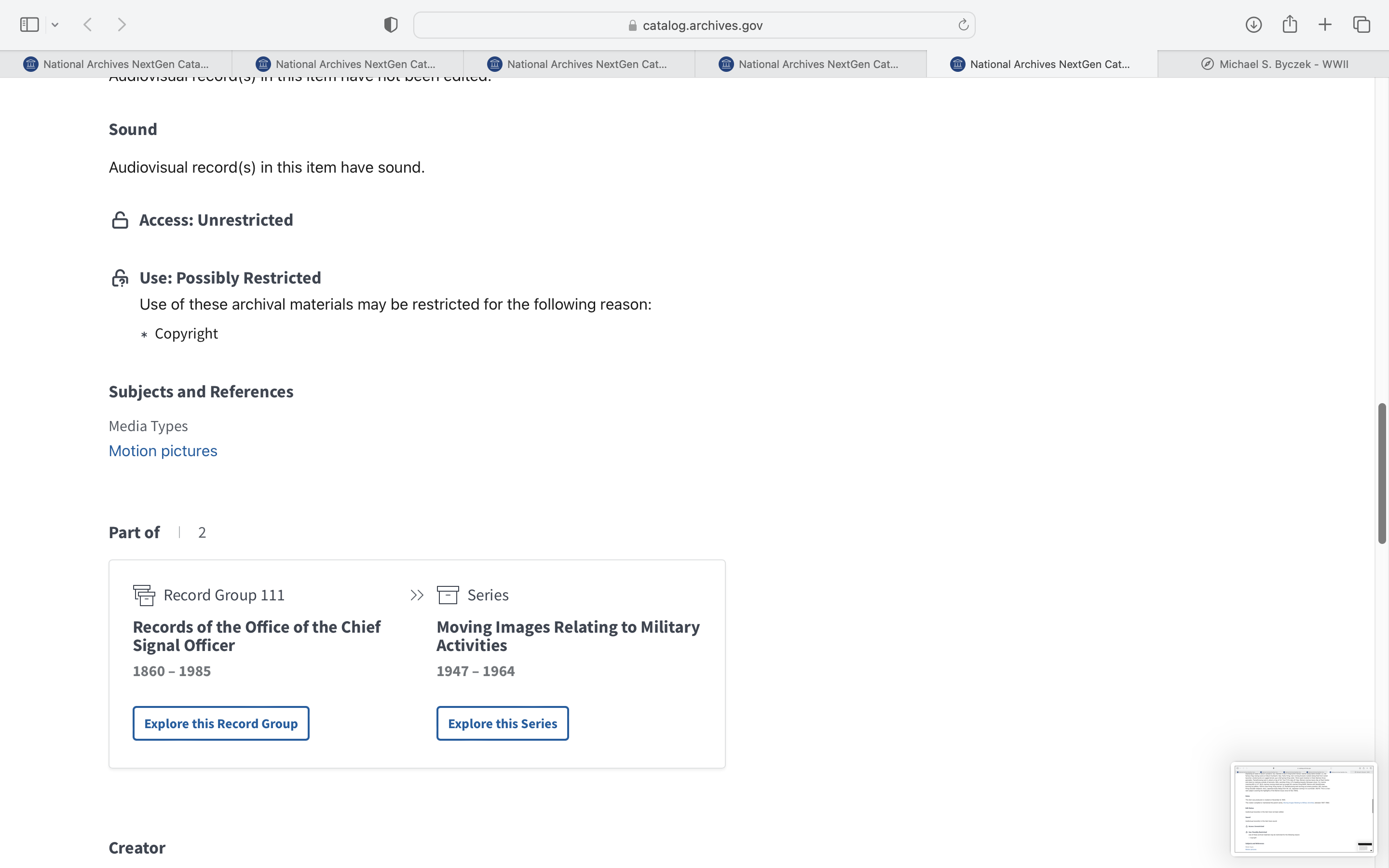The image size is (1389, 868).
Task: Click Explore this Series button
Action: pos(502,723)
